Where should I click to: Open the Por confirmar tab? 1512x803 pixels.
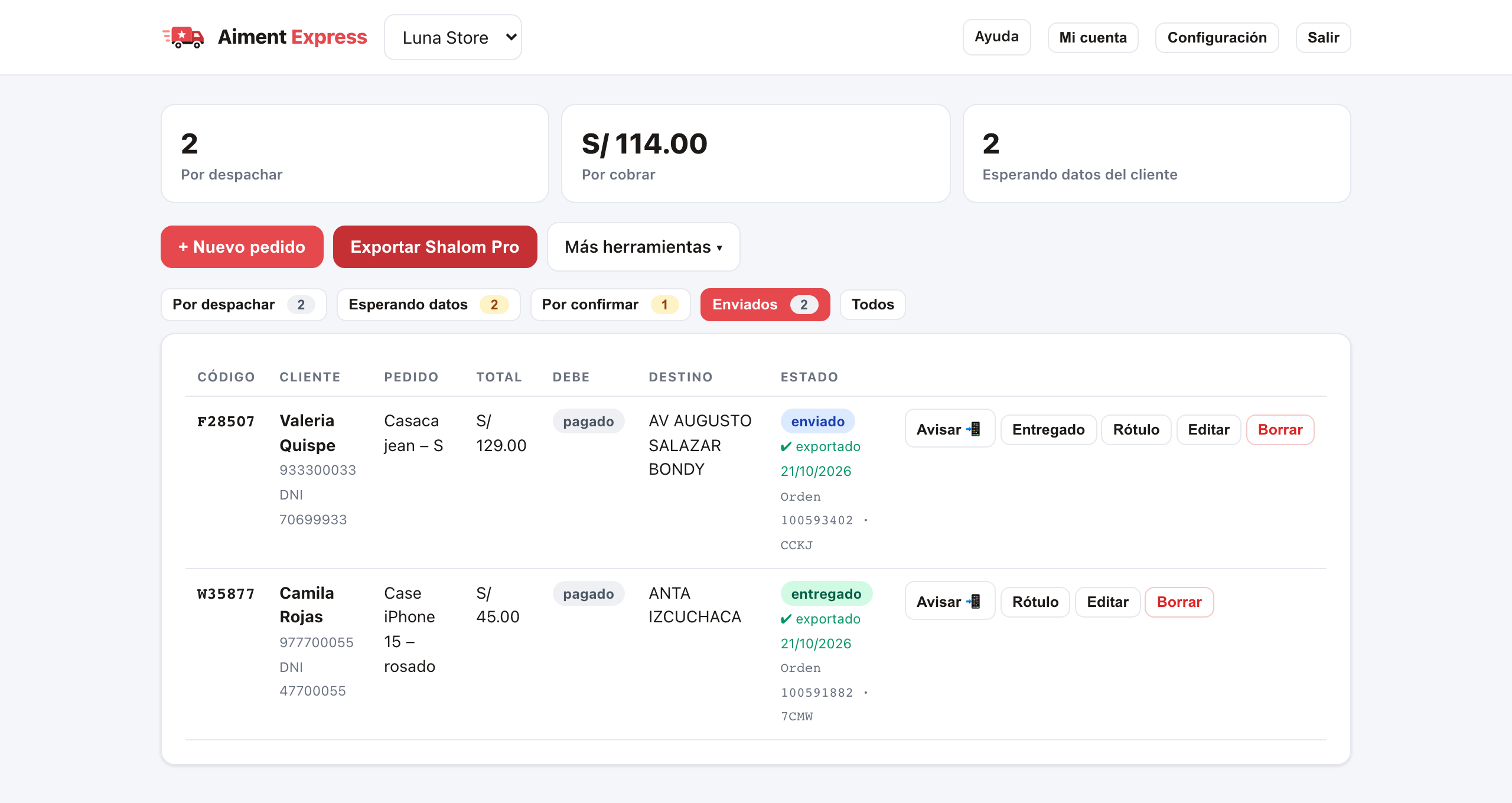coord(610,305)
